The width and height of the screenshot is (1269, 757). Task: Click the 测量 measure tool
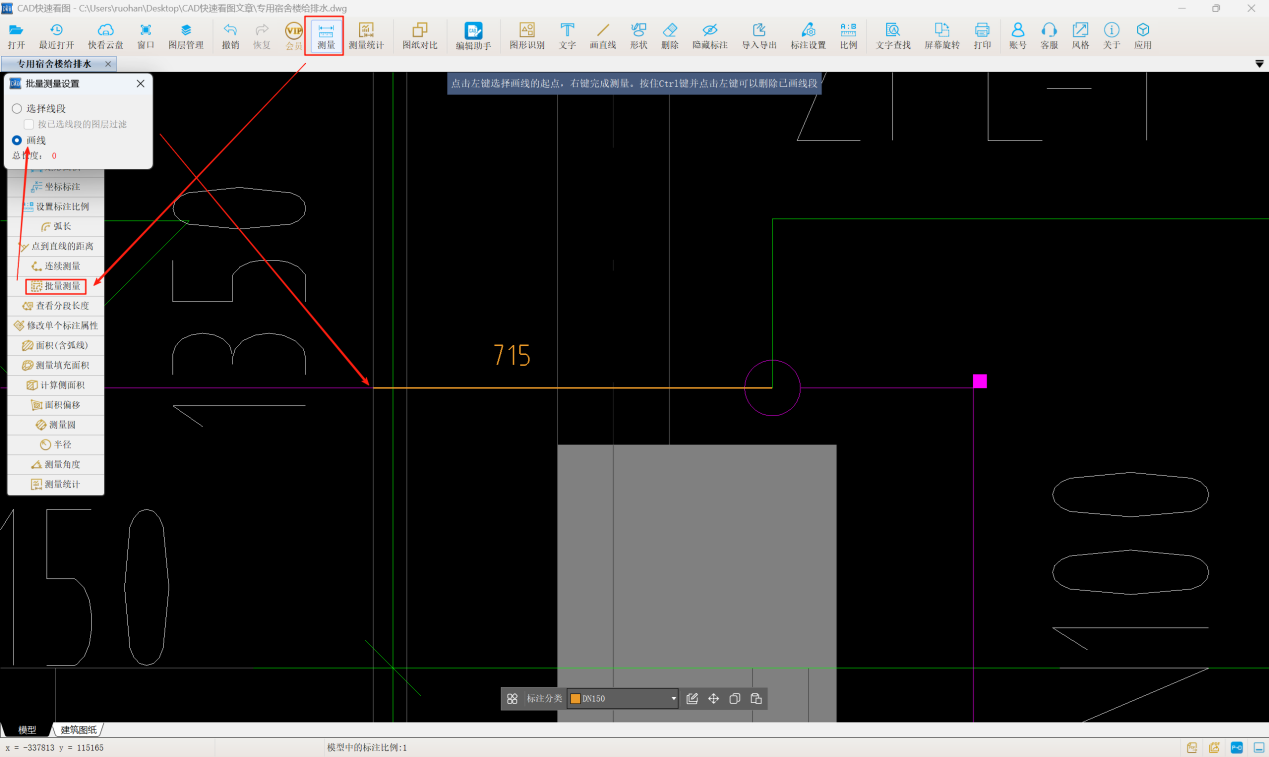pos(325,36)
